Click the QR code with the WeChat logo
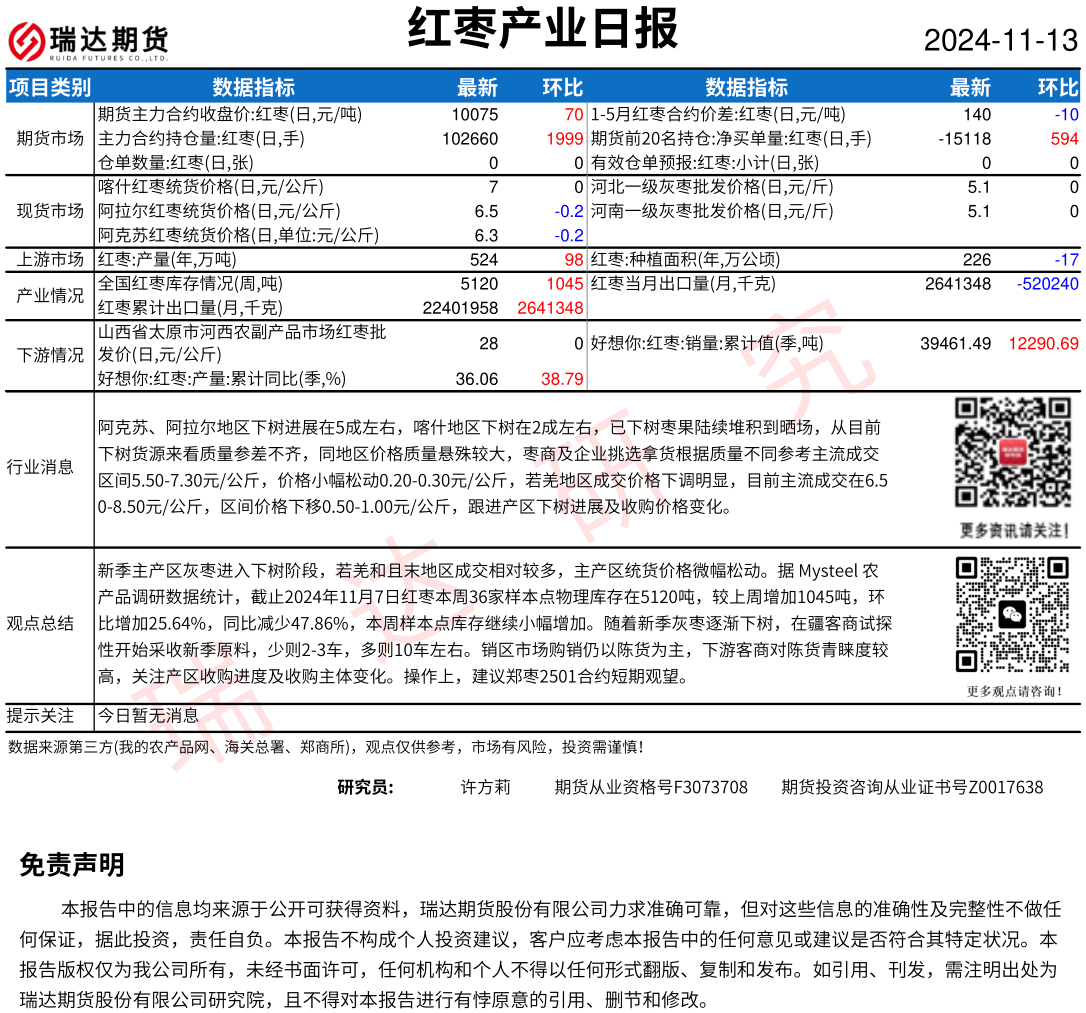Viewport: 1086px width, 1013px height. [x=1011, y=614]
